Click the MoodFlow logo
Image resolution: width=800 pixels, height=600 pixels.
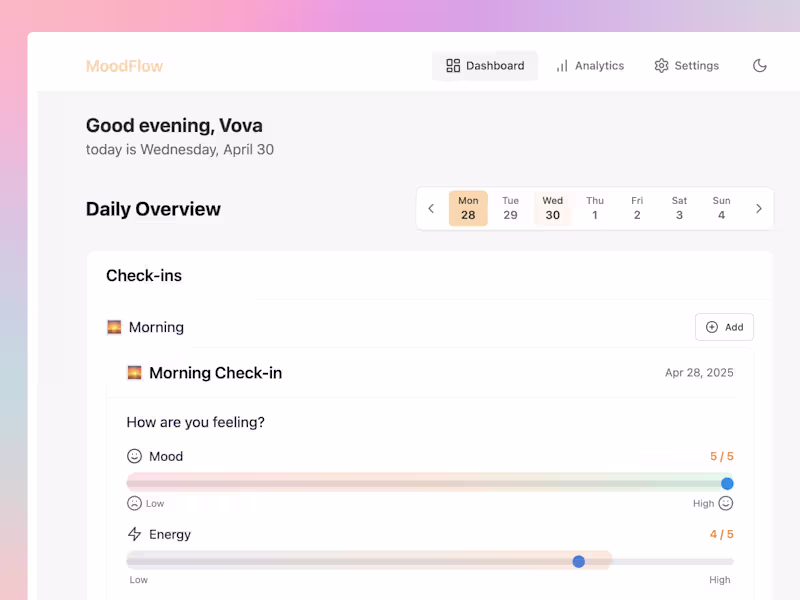[124, 66]
